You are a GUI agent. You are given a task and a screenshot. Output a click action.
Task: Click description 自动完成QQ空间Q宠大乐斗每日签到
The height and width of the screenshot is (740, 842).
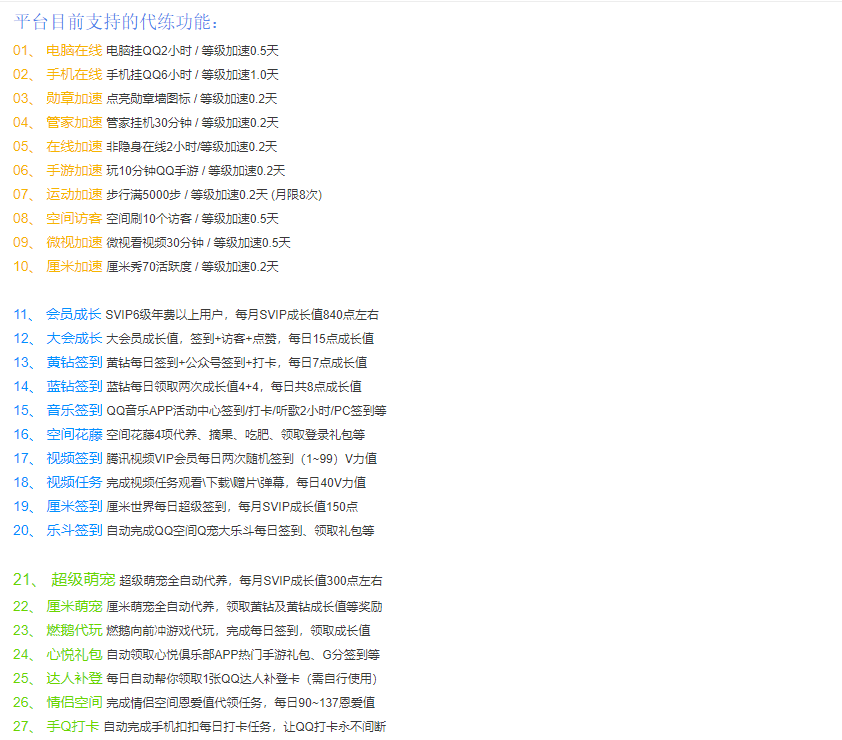point(241,531)
